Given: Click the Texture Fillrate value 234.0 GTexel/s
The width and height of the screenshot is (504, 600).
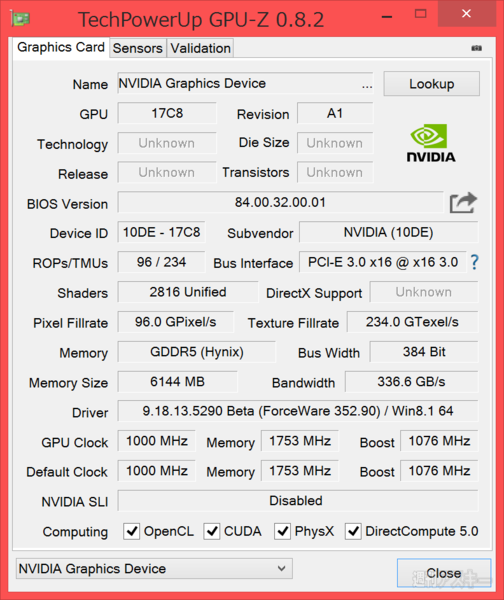Looking at the screenshot, I should pos(413,322).
